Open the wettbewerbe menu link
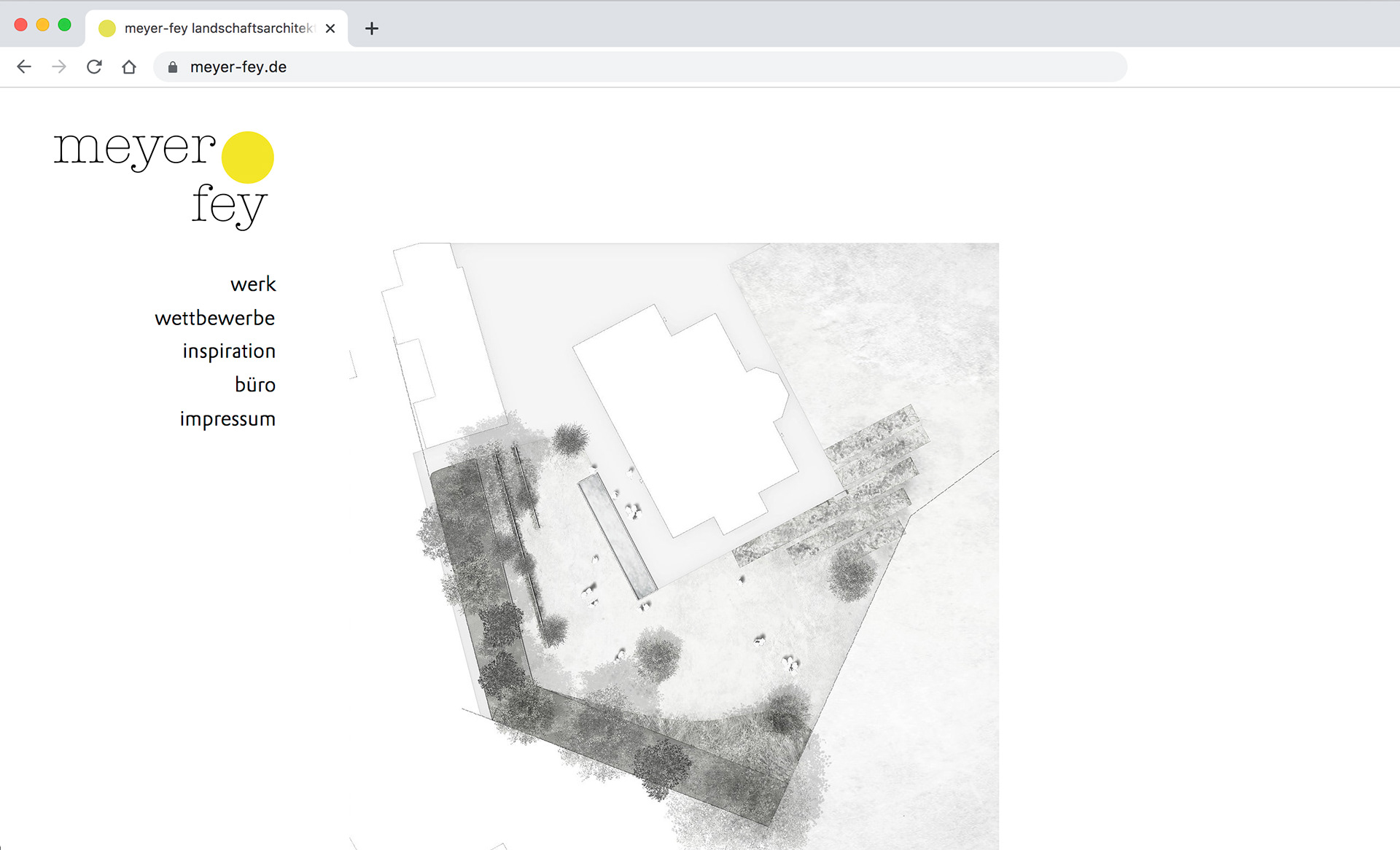Screen dimensions: 1400x850 click(215, 318)
